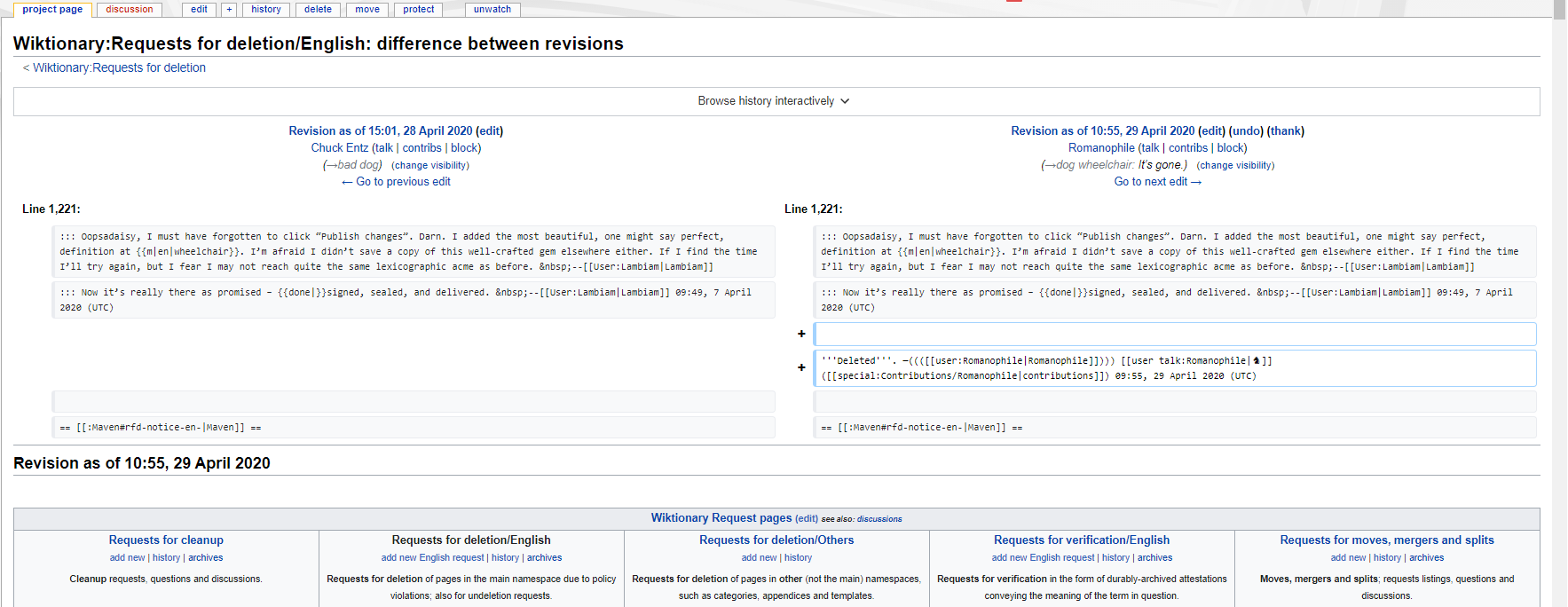Click the protect tab
Viewport: 1568px width, 607px height.
click(x=419, y=9)
